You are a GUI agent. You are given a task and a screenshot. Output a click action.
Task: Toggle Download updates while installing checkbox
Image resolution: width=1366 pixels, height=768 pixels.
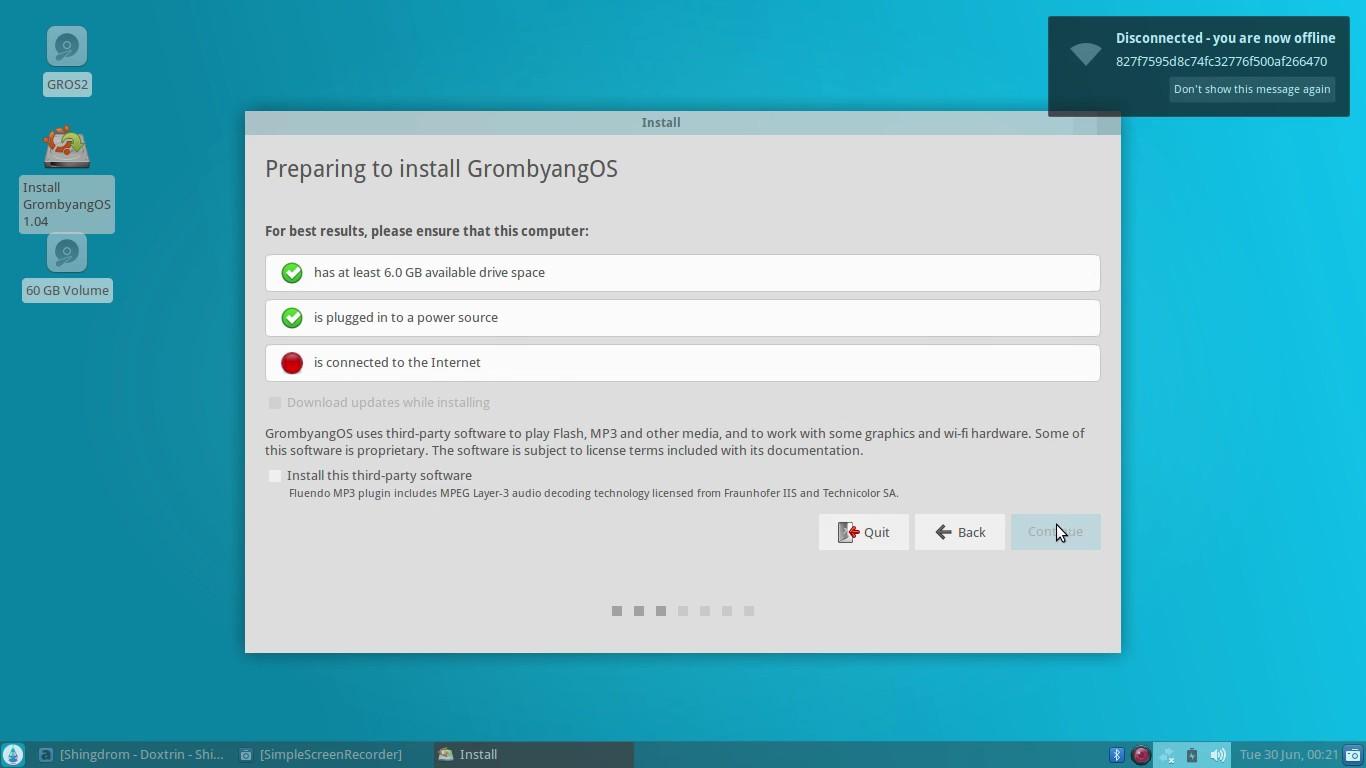pos(275,403)
